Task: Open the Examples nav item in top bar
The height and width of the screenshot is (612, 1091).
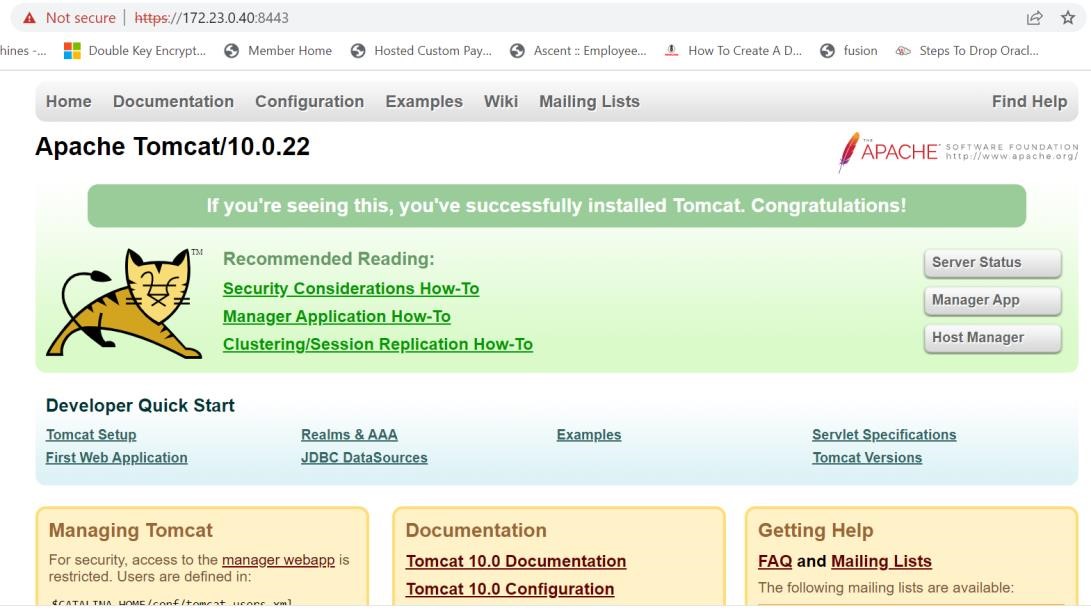Action: pos(424,102)
